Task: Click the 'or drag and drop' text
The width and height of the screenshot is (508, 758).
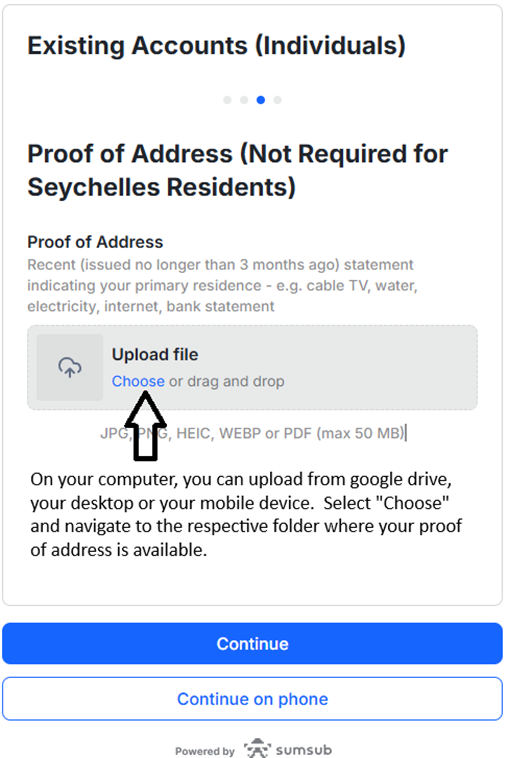Action: pyautogui.click(x=227, y=381)
